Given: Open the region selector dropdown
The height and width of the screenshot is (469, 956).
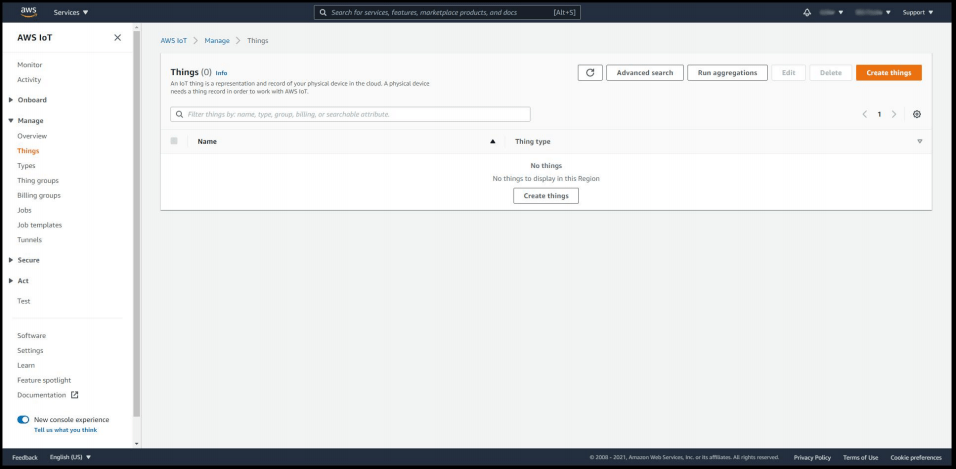Looking at the screenshot, I should (x=873, y=12).
